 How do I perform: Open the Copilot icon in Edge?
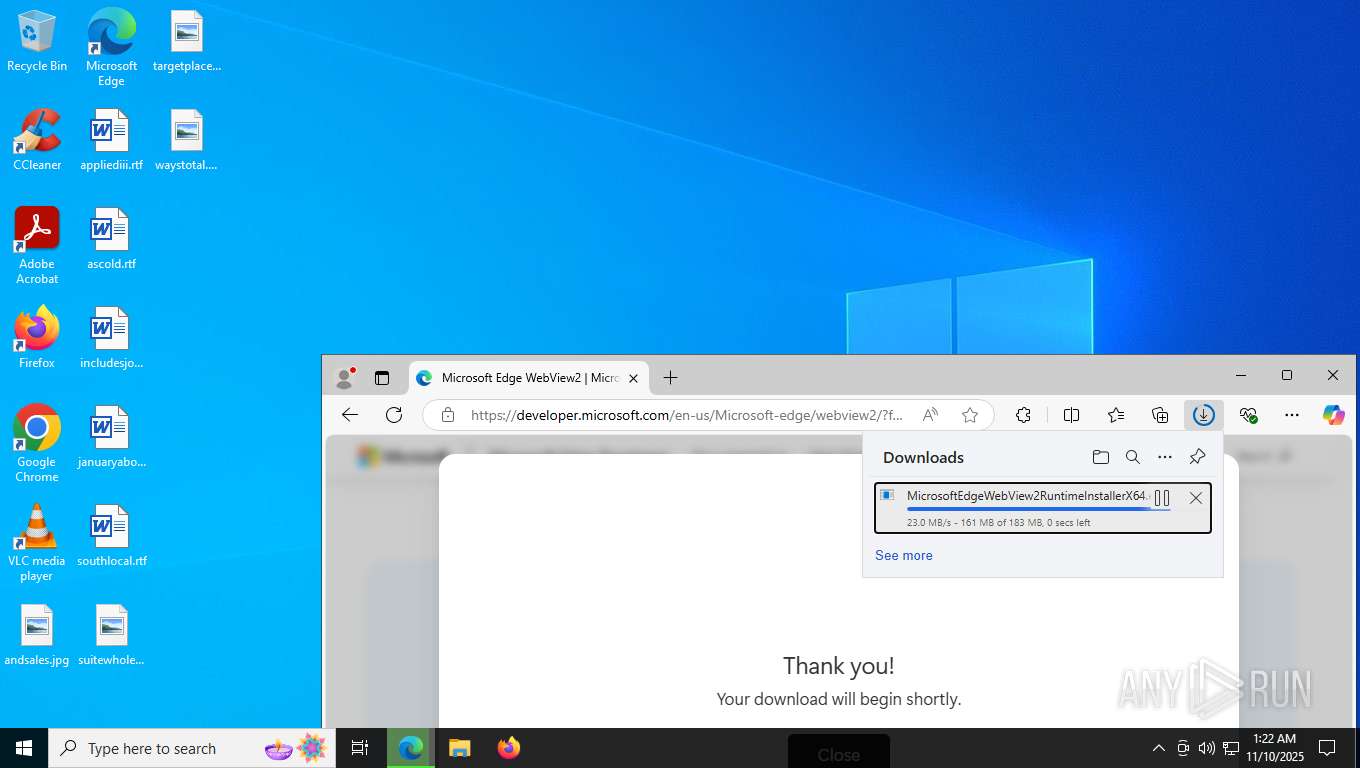pyautogui.click(x=1333, y=414)
